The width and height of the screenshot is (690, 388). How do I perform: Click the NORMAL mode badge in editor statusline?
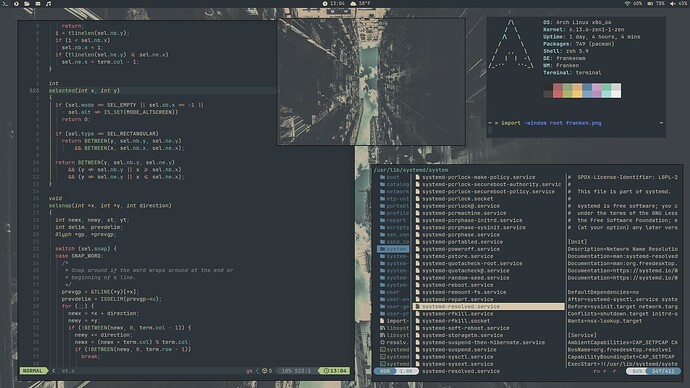[33, 371]
